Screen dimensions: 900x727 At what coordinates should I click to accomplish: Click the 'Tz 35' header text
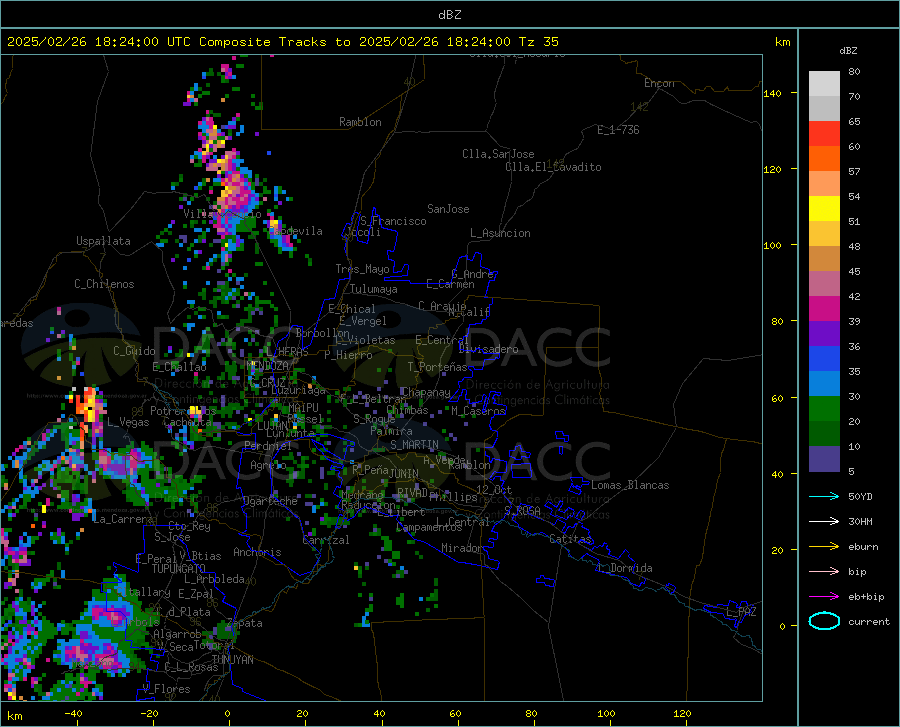(x=538, y=42)
